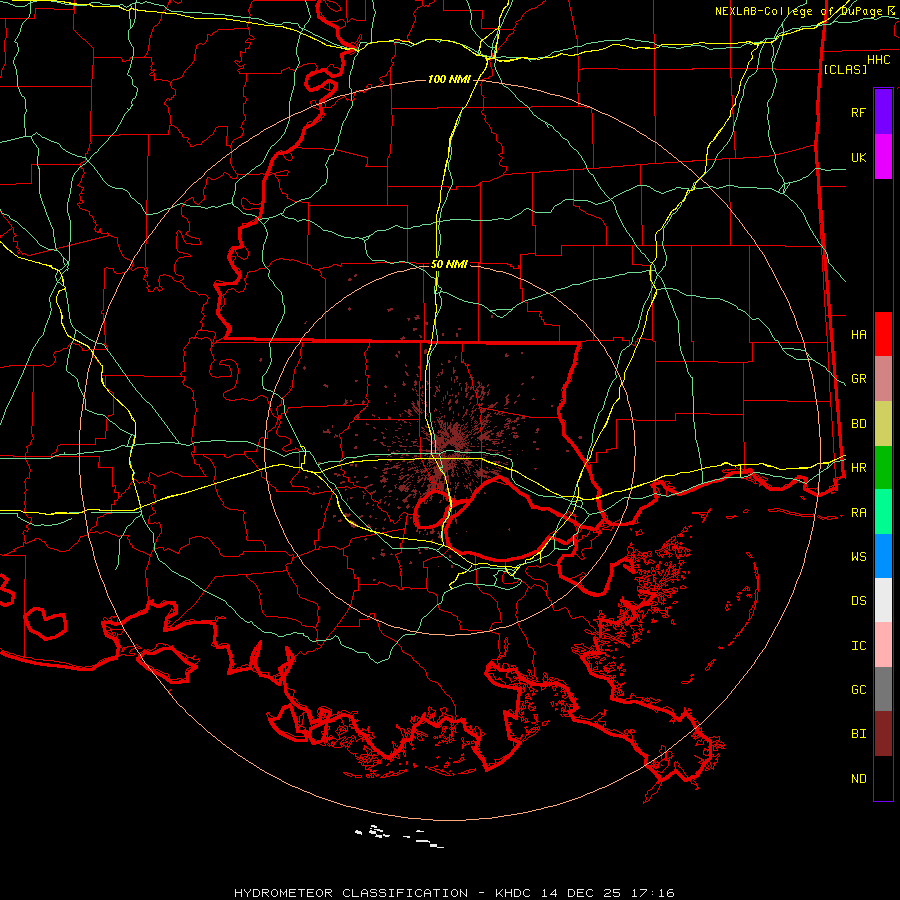The height and width of the screenshot is (900, 900).
Task: Click the RA legend label
Action: [x=858, y=513]
